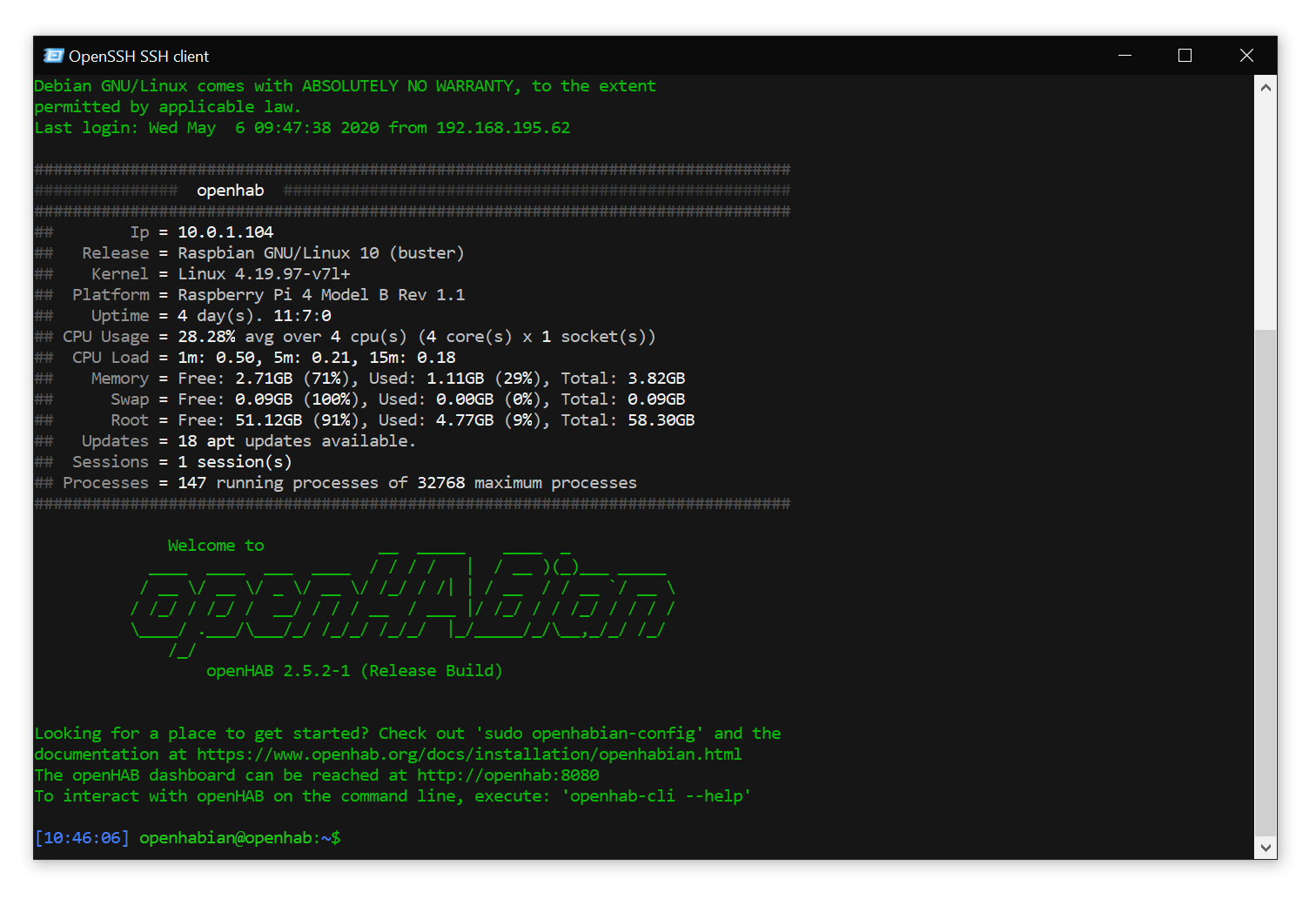Viewport: 1316px width, 899px height.
Task: Click swap 'Free: 0.09GB (100%)' text
Action: click(x=269, y=399)
